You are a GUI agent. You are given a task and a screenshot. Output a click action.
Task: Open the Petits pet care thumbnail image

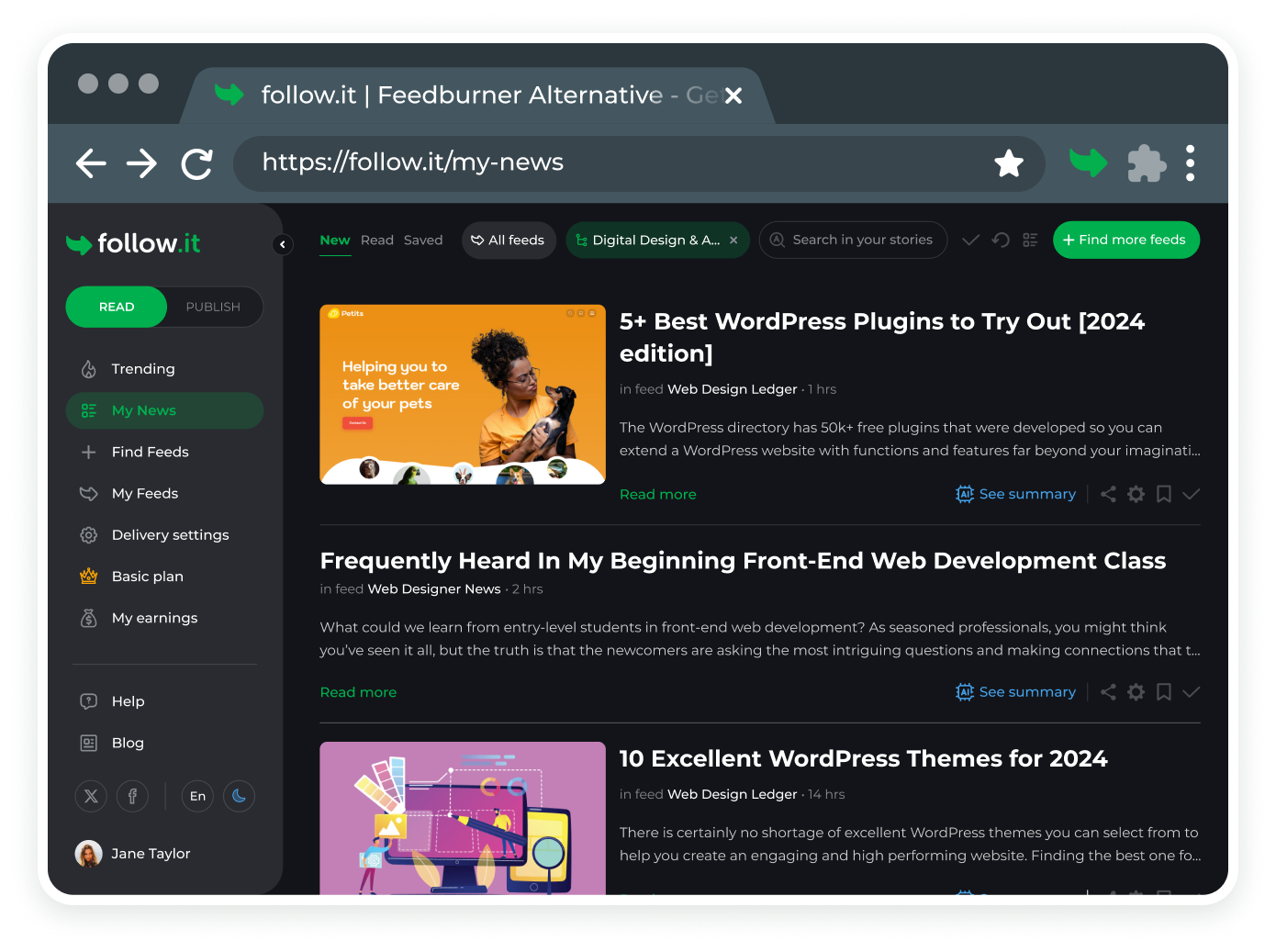463,395
